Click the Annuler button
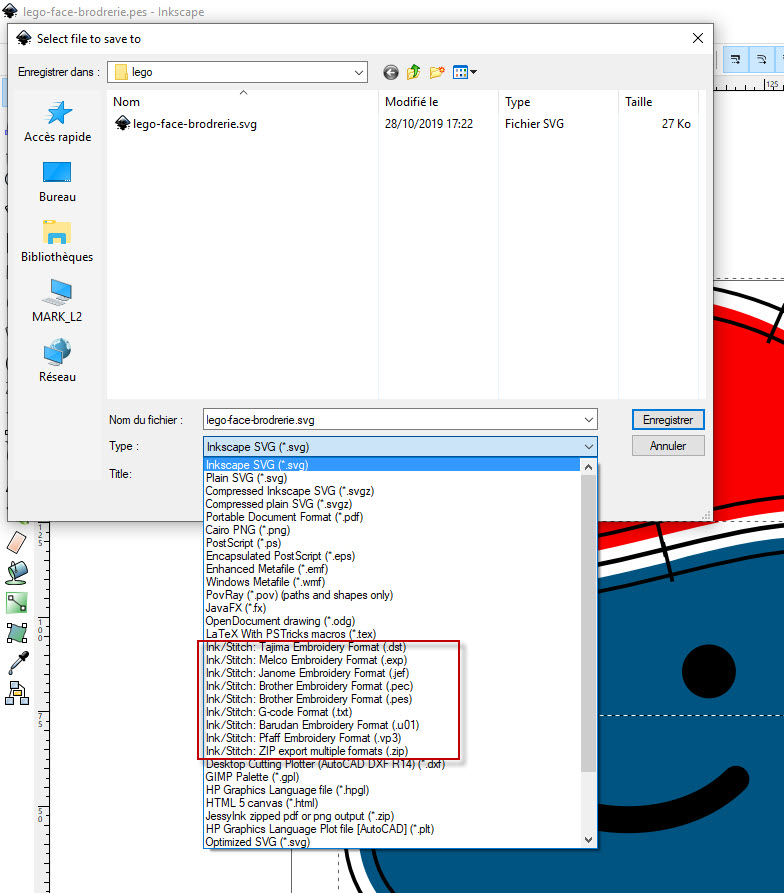The width and height of the screenshot is (784, 893). coord(668,446)
